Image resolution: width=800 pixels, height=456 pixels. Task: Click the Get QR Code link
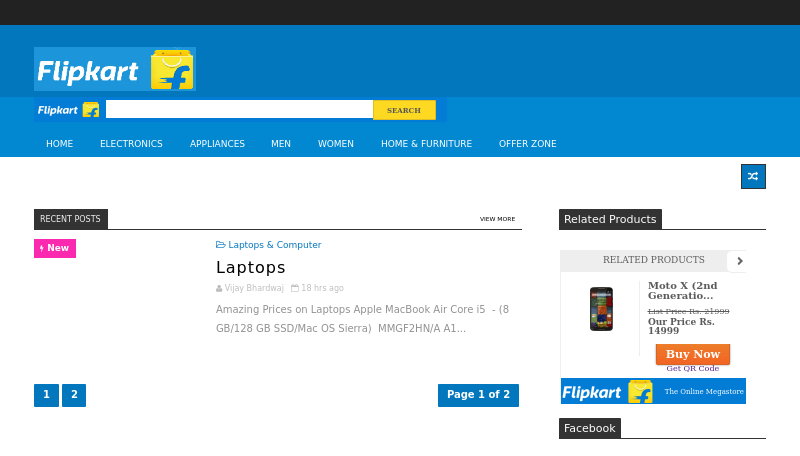[692, 368]
